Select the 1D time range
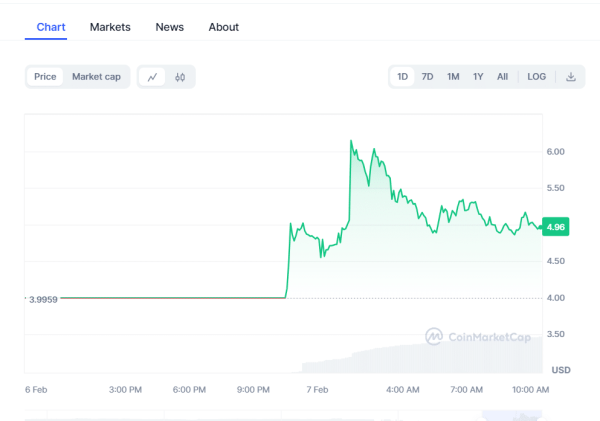600x421 pixels. [402, 77]
